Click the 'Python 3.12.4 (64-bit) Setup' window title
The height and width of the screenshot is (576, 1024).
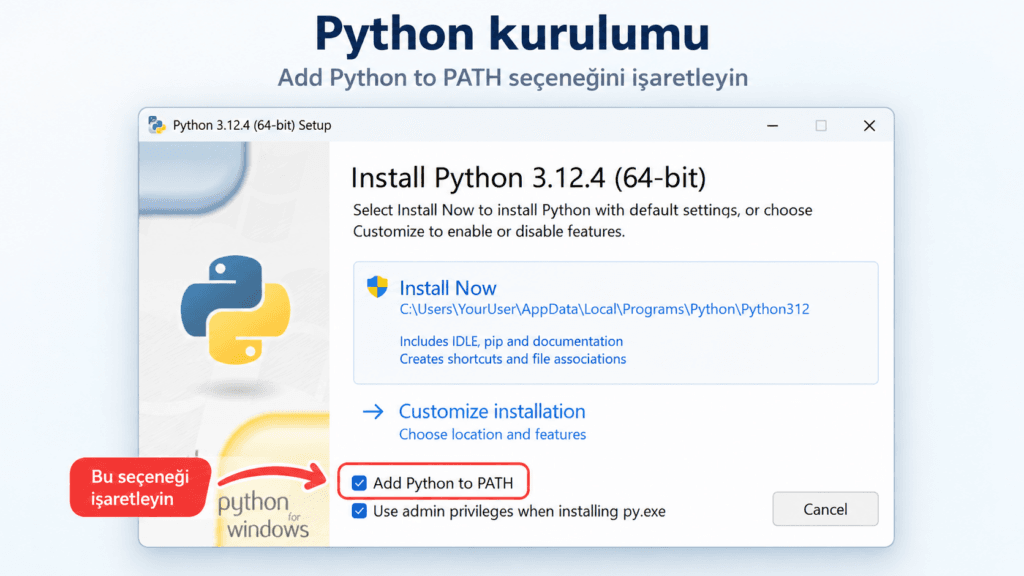(x=252, y=125)
